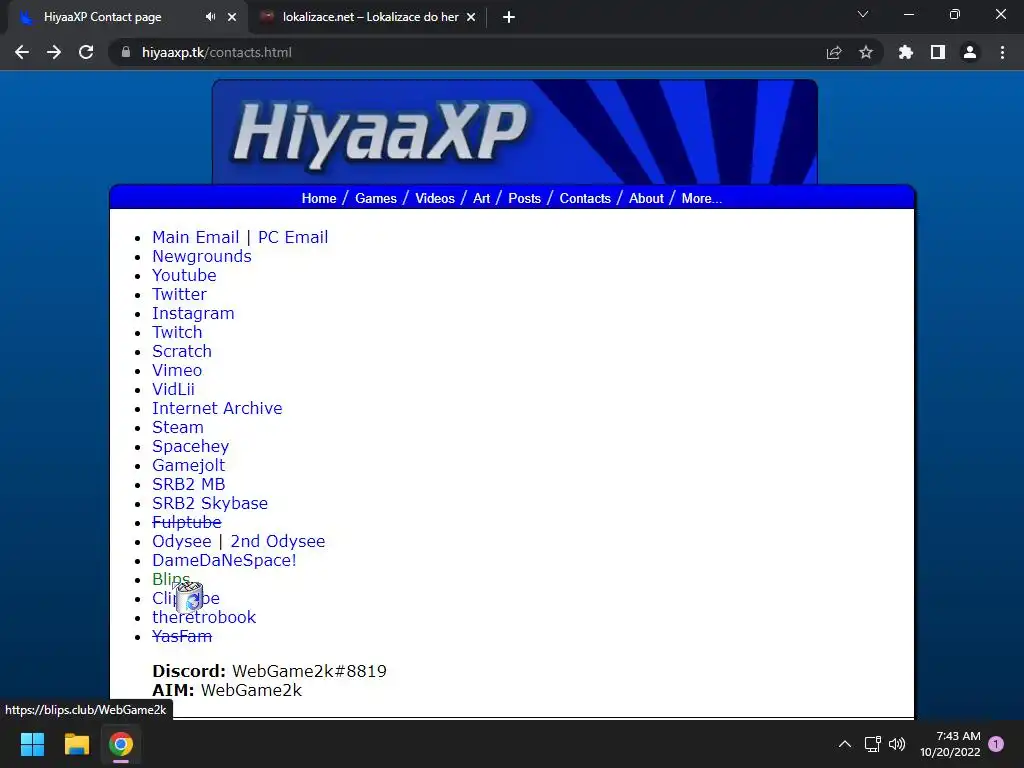
Task: Visit the VidLii link
Action: coord(173,389)
